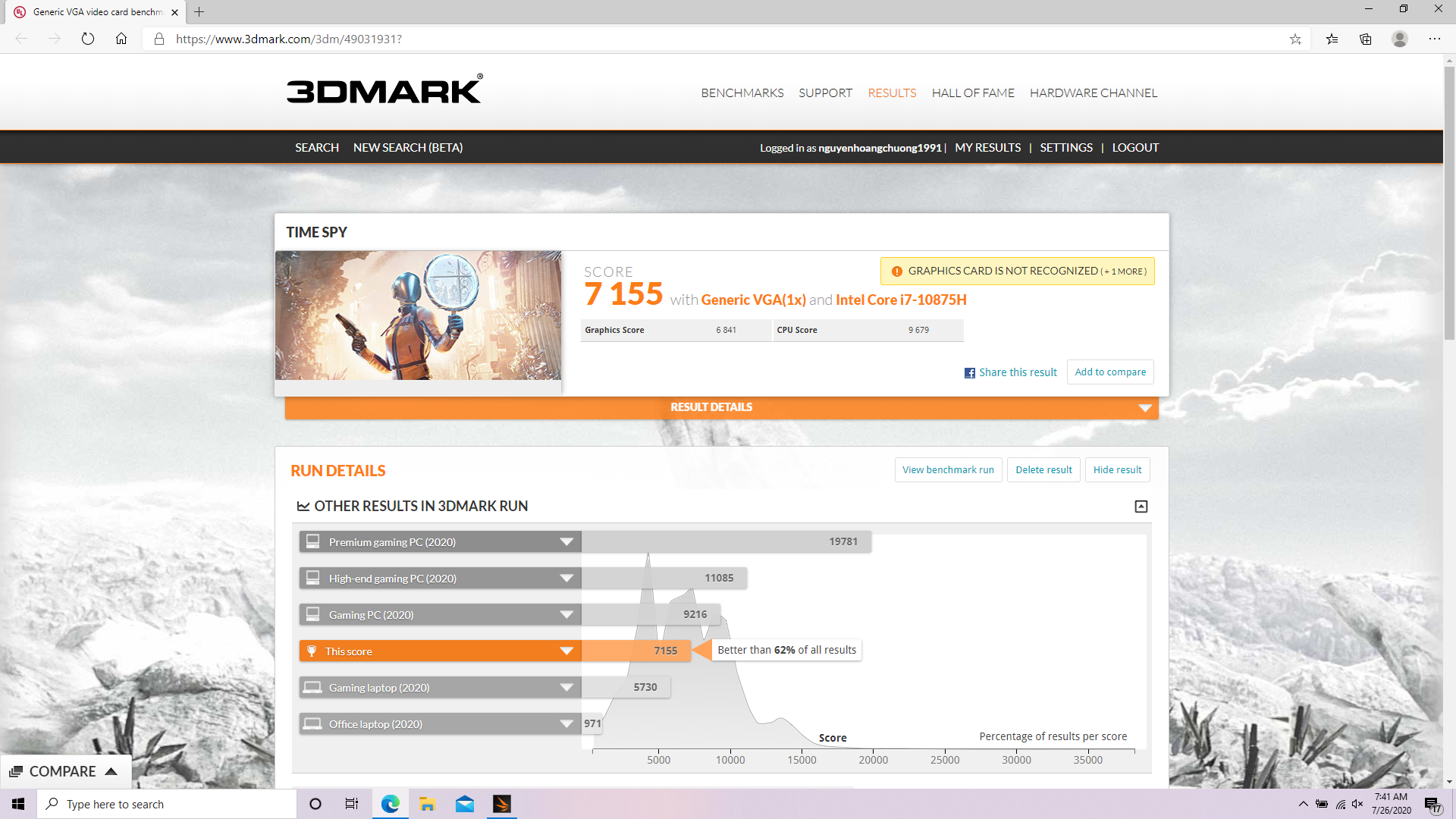Open the Windows Start menu

[x=18, y=804]
